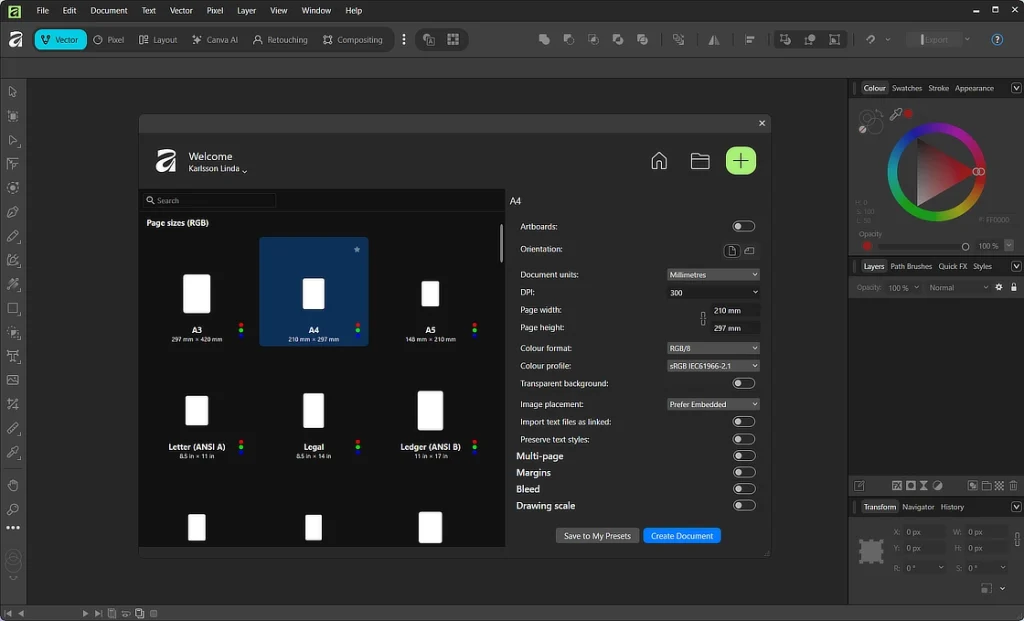1024x621 pixels.
Task: Switch to the Pixel studio
Action: point(108,40)
